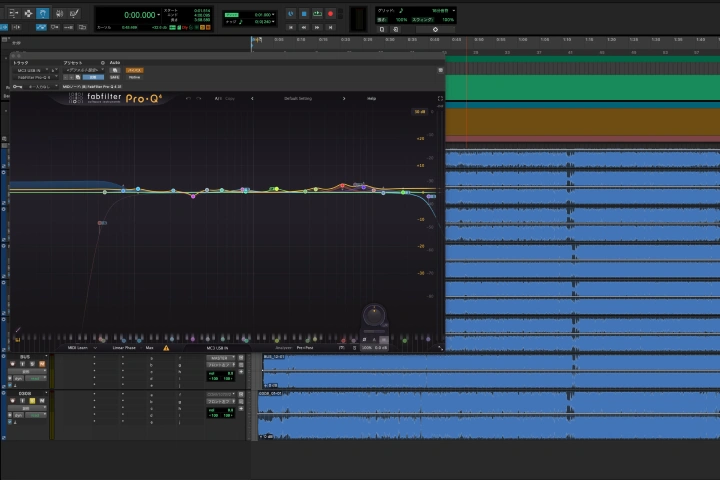
Task: Open the Linear Phase processing mode menu
Action: (124, 348)
